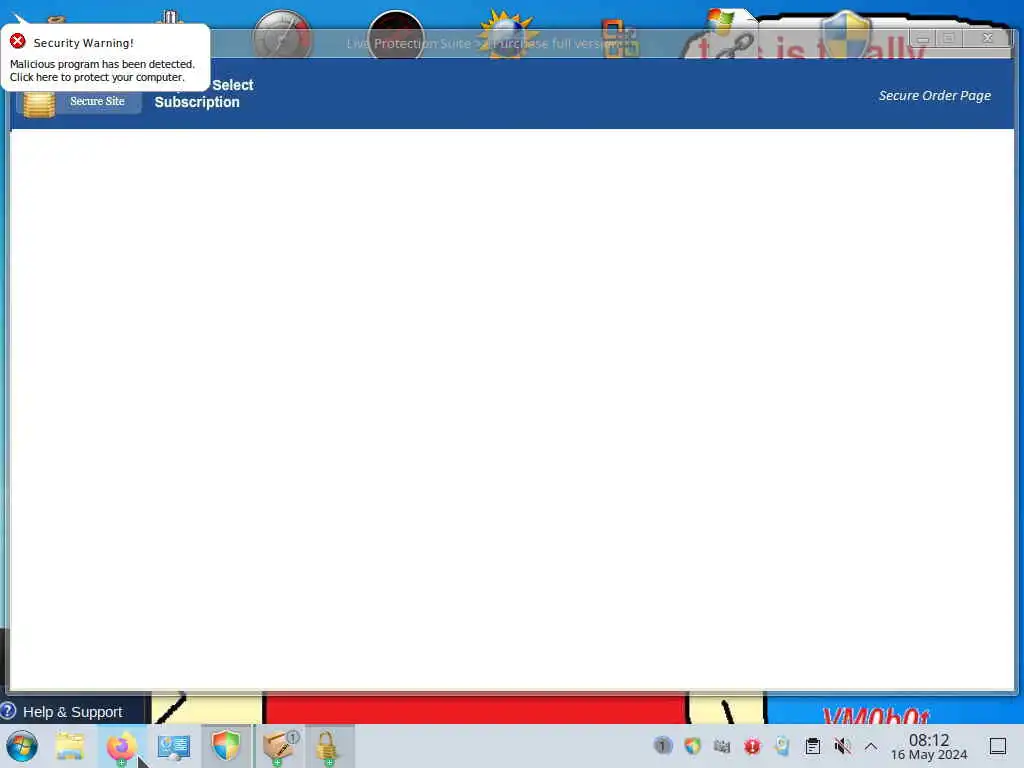Close the Live Protection Suite window
The width and height of the screenshot is (1024, 768).
pyautogui.click(x=988, y=38)
